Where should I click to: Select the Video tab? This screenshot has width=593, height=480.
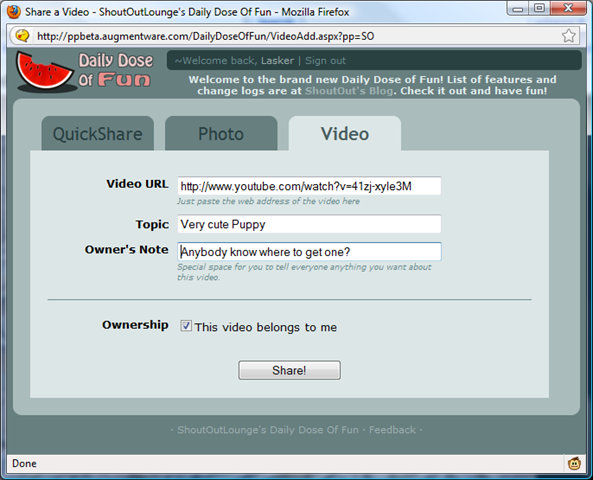[345, 134]
